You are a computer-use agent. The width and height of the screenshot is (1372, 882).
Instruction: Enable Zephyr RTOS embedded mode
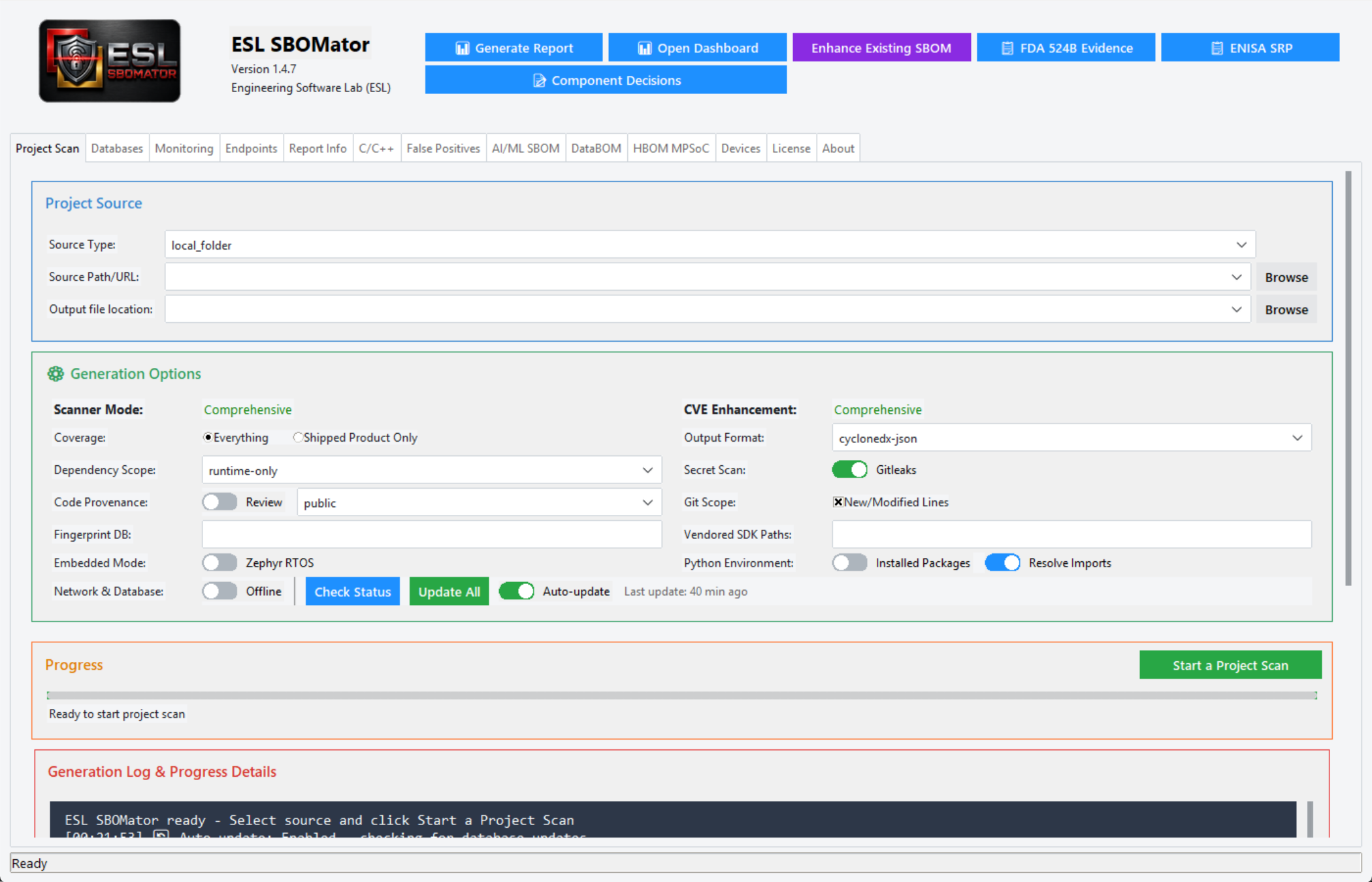[220, 563]
